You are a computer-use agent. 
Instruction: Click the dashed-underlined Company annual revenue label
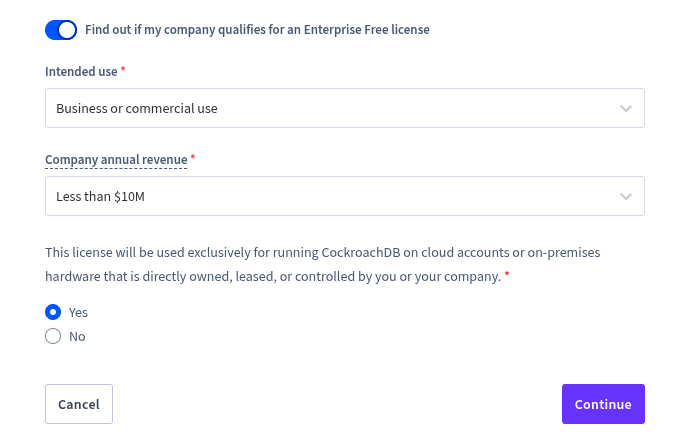point(116,160)
